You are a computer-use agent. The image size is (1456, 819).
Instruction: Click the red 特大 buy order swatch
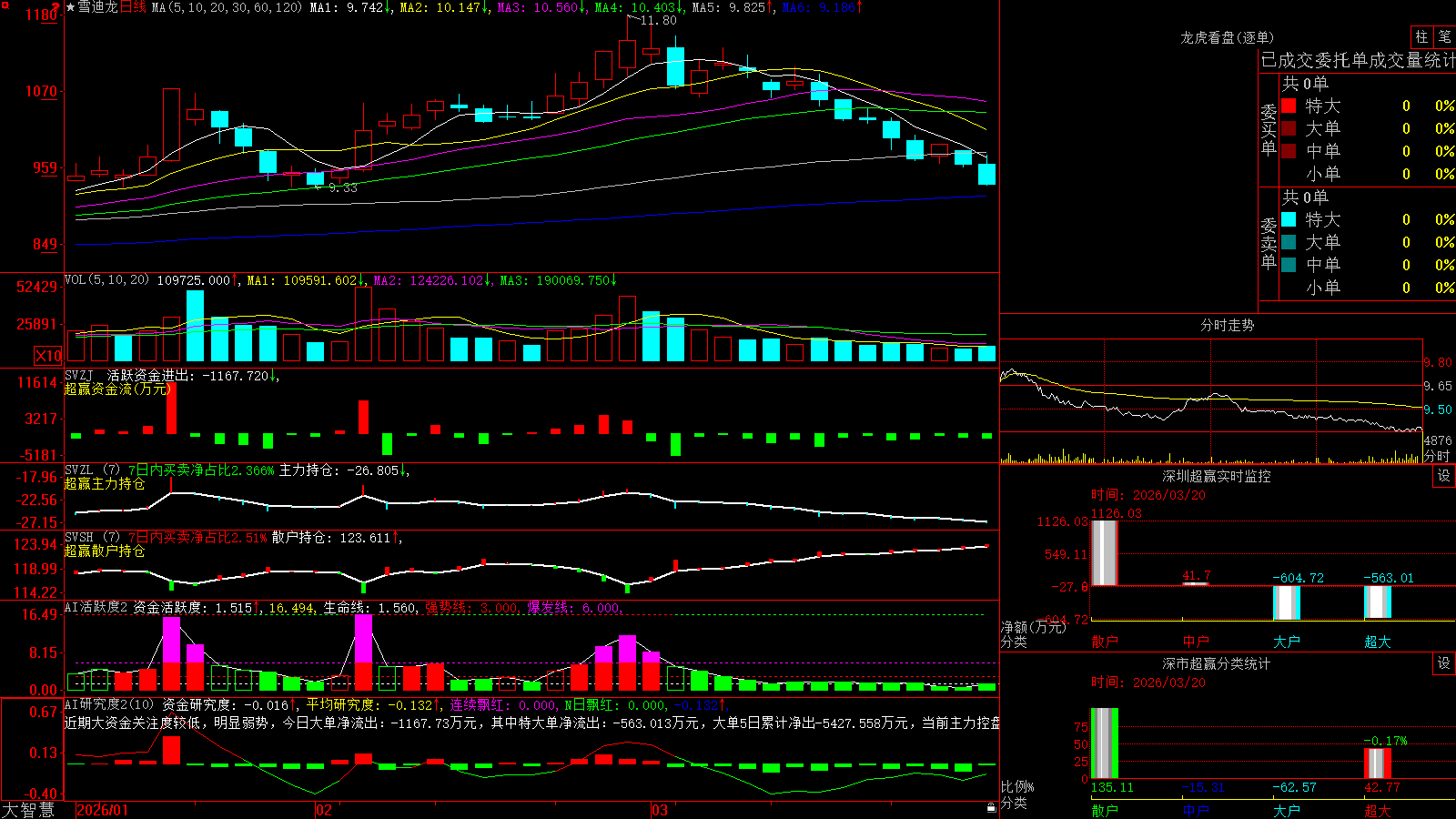tap(1289, 106)
